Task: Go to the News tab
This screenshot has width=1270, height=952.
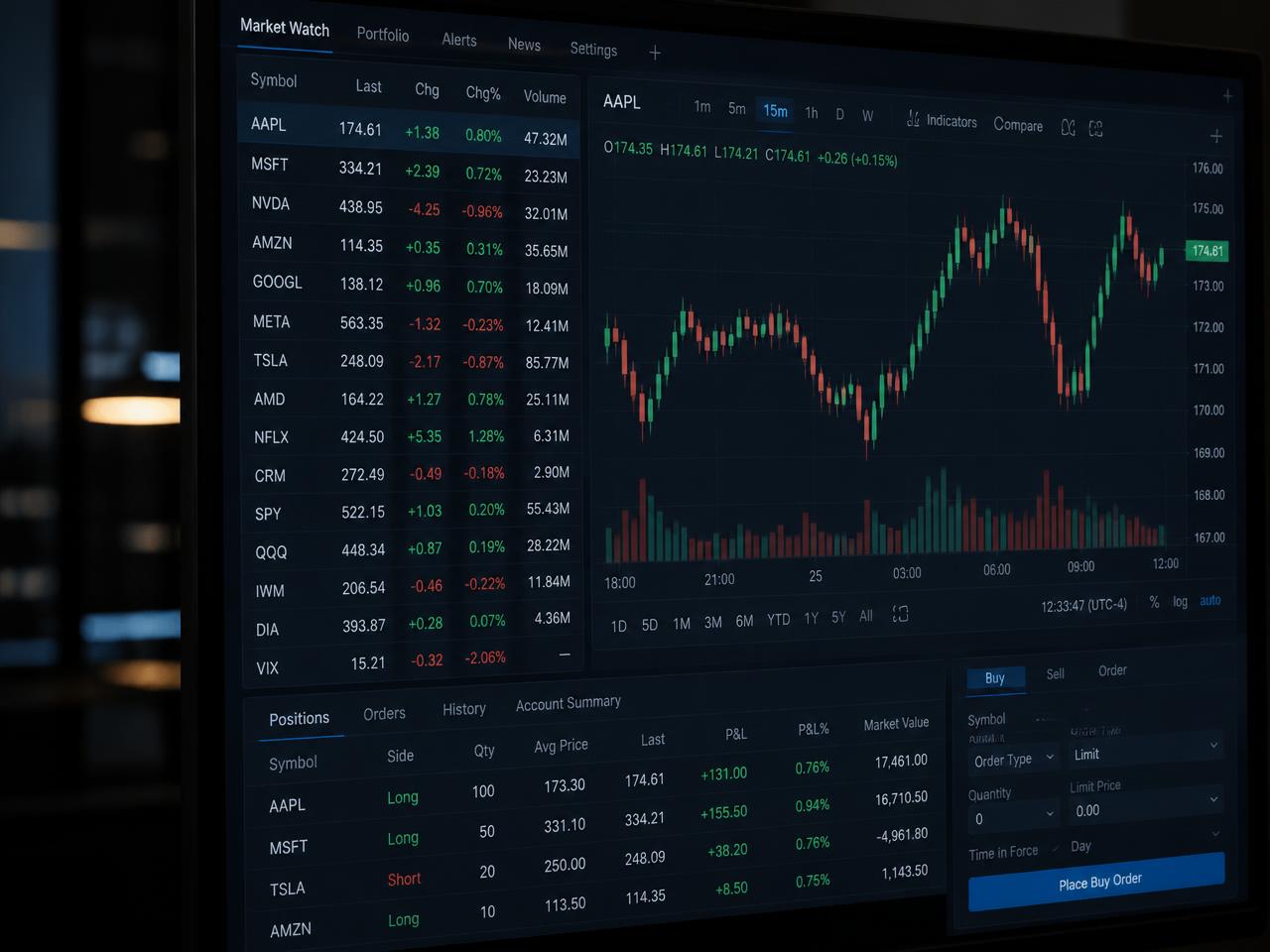Action: [x=524, y=45]
